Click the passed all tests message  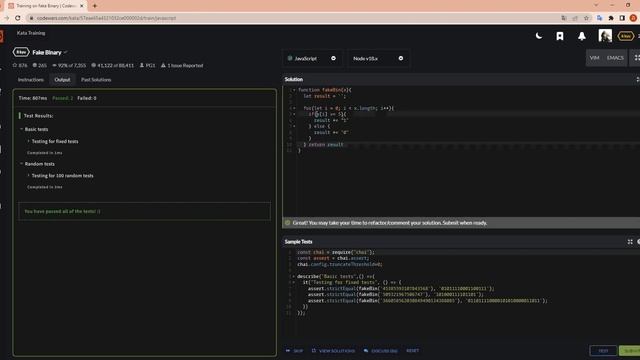click(x=62, y=211)
